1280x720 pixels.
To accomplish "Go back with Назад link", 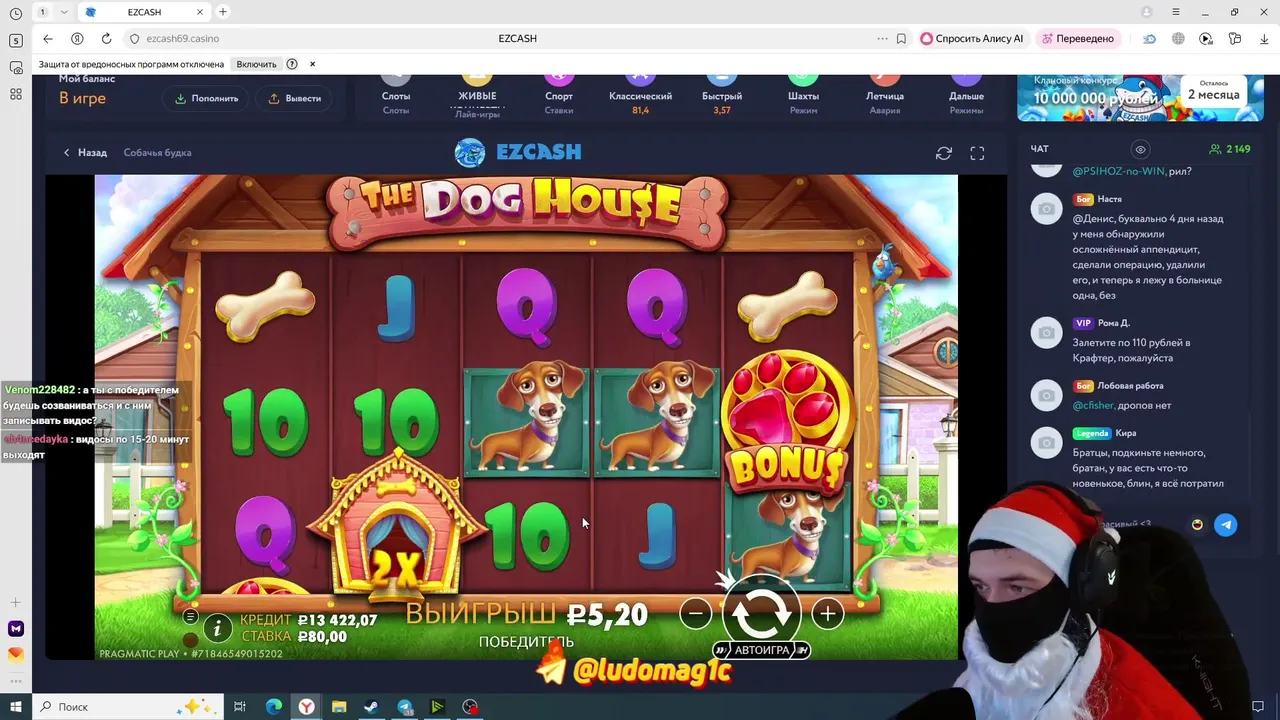I will coord(85,153).
